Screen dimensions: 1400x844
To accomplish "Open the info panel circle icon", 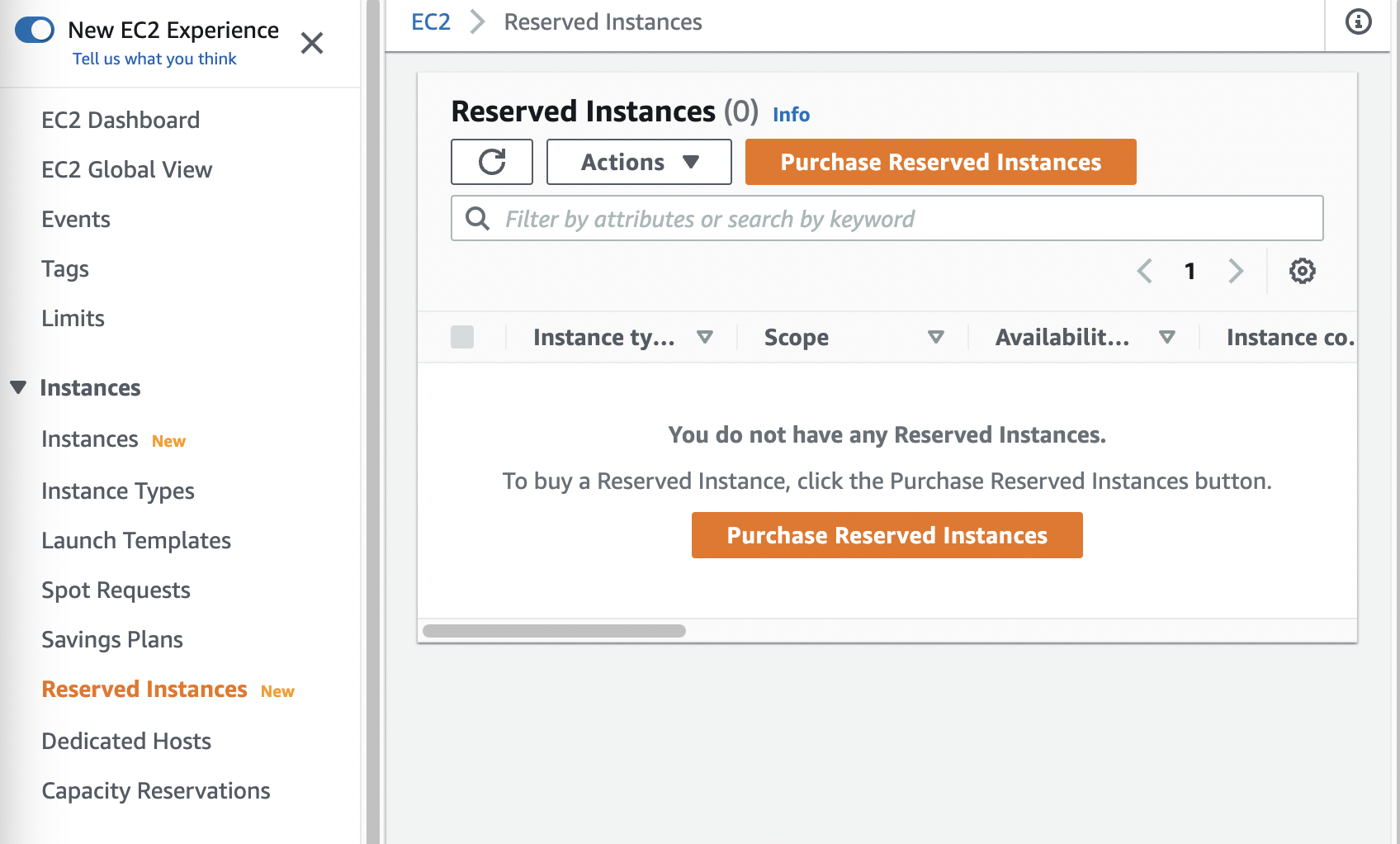I will click(x=1359, y=21).
